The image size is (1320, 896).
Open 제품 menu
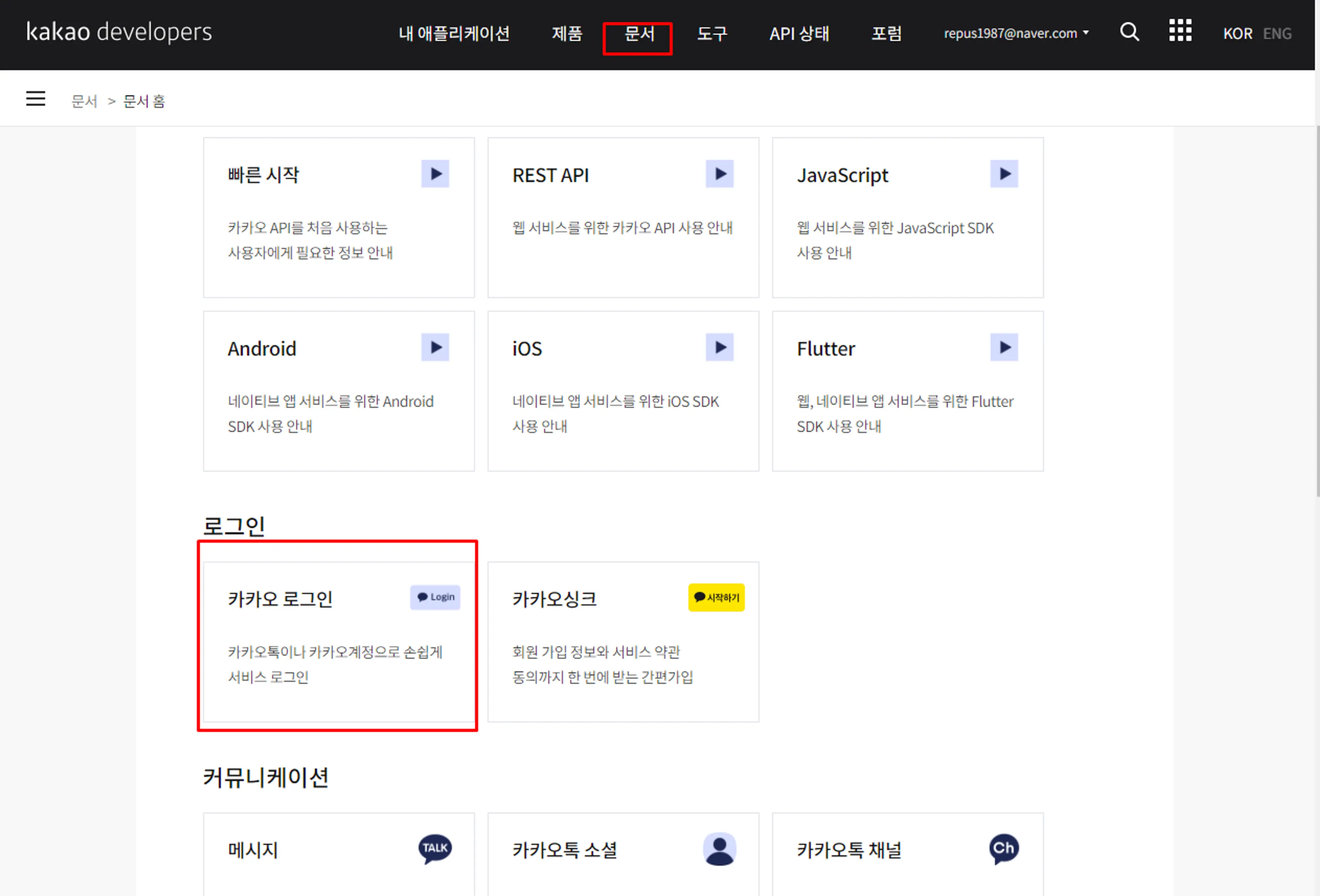coord(567,34)
